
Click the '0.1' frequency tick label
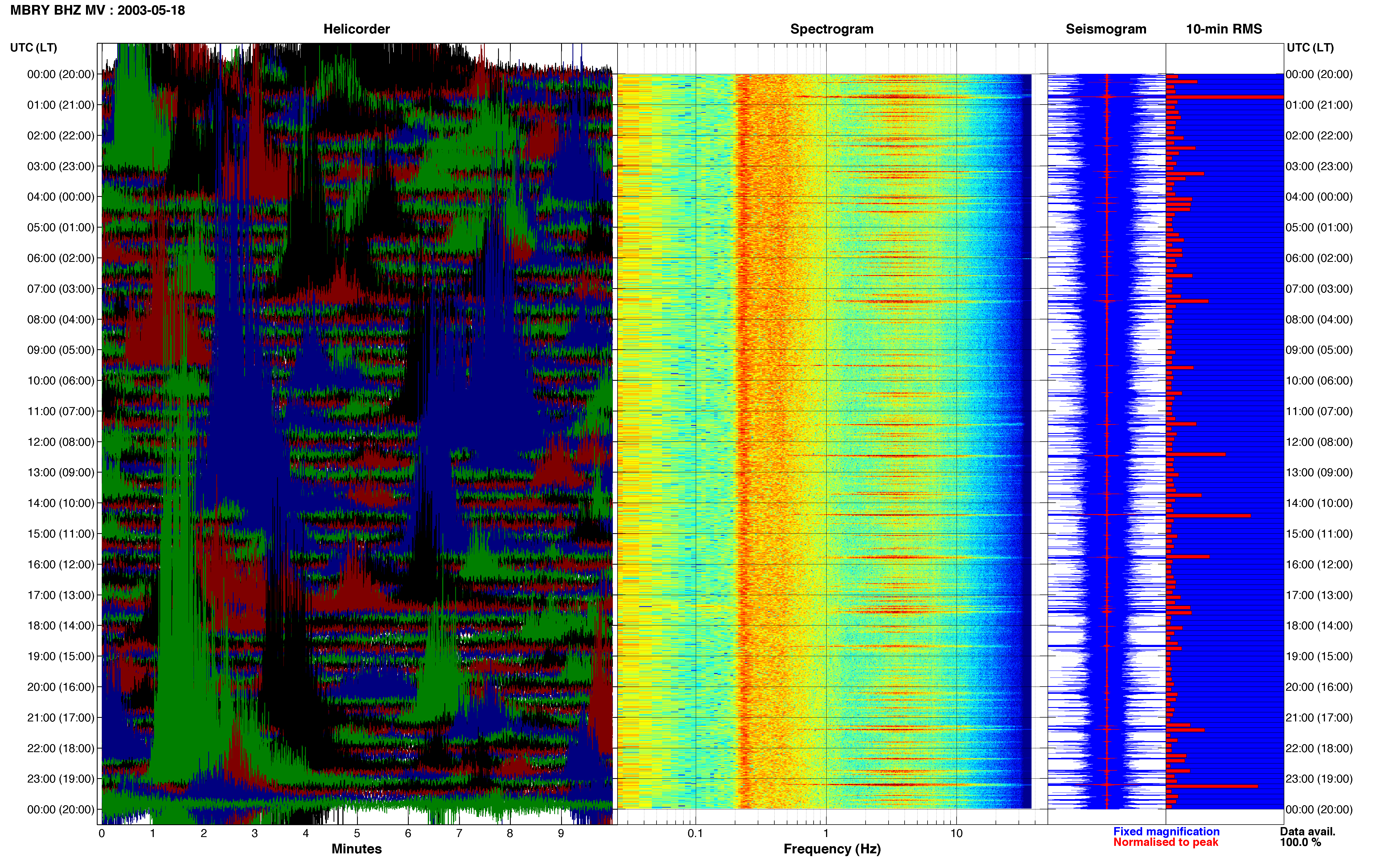tap(695, 833)
